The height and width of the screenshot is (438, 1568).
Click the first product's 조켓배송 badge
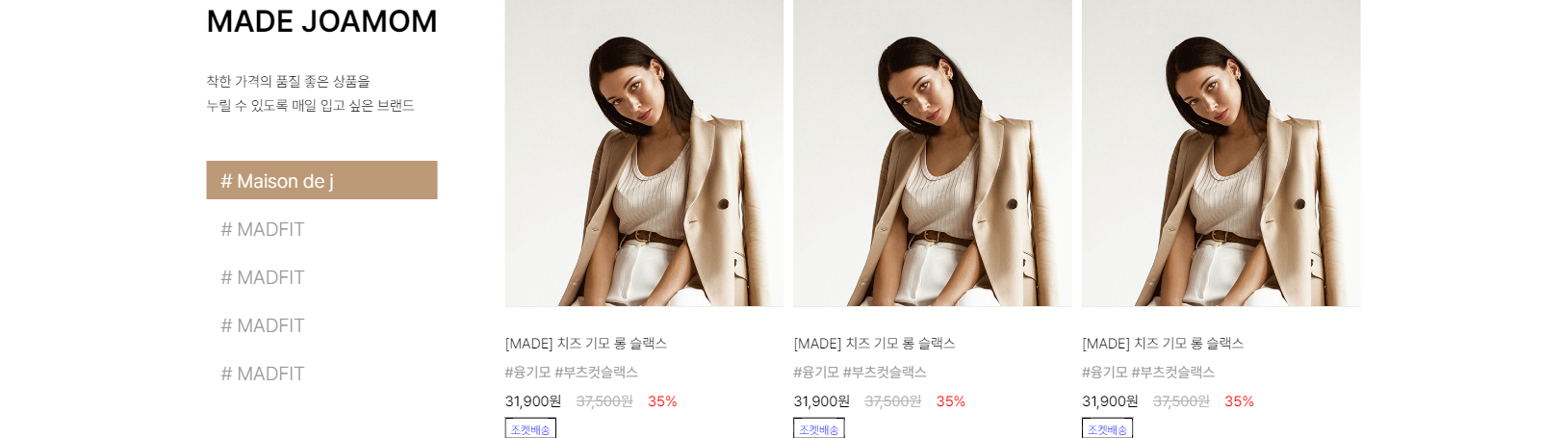click(530, 428)
